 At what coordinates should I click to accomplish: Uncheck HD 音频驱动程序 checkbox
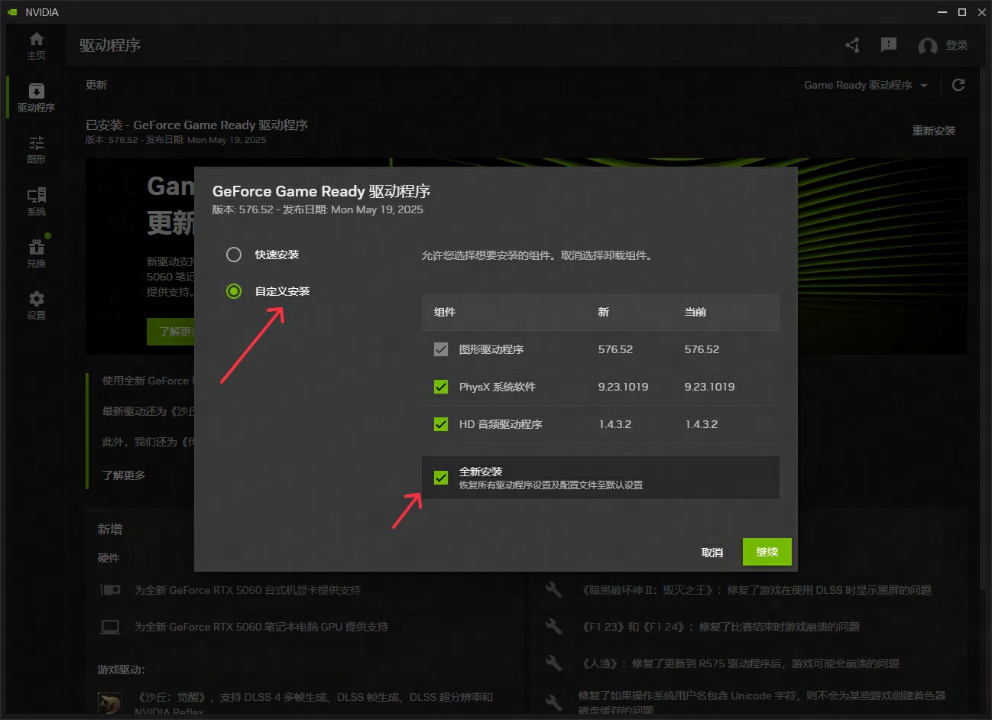(x=441, y=424)
